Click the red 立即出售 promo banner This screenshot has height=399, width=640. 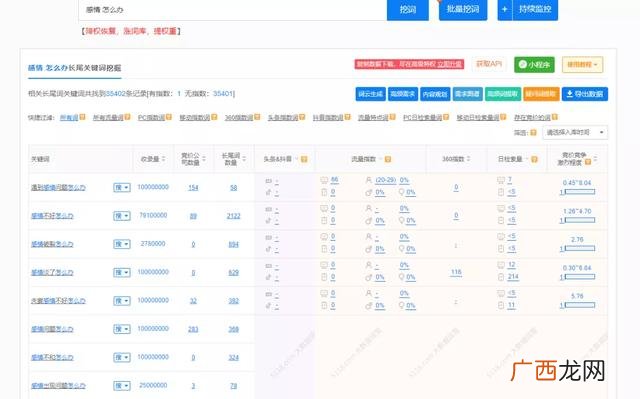coord(409,64)
